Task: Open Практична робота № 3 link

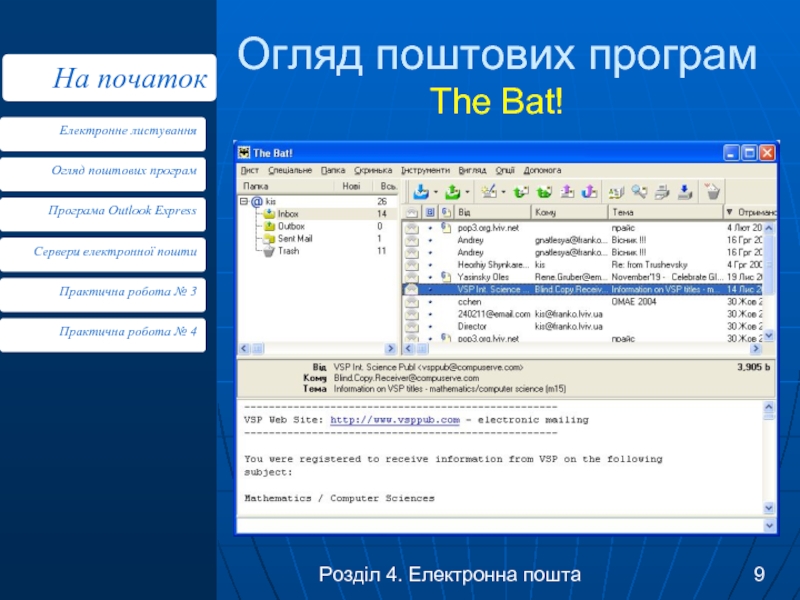Action: coord(103,295)
